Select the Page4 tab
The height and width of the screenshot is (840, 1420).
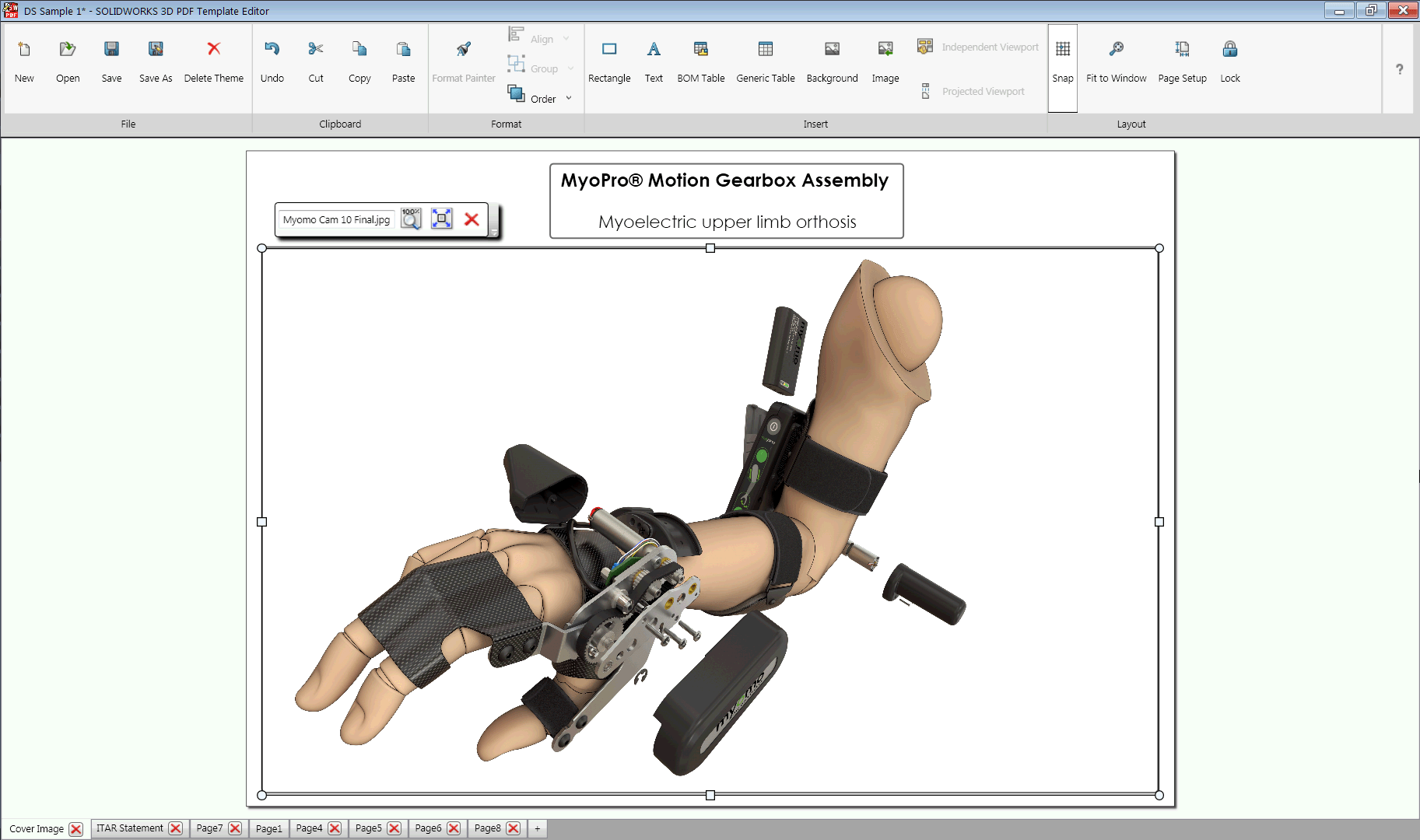coord(309,828)
